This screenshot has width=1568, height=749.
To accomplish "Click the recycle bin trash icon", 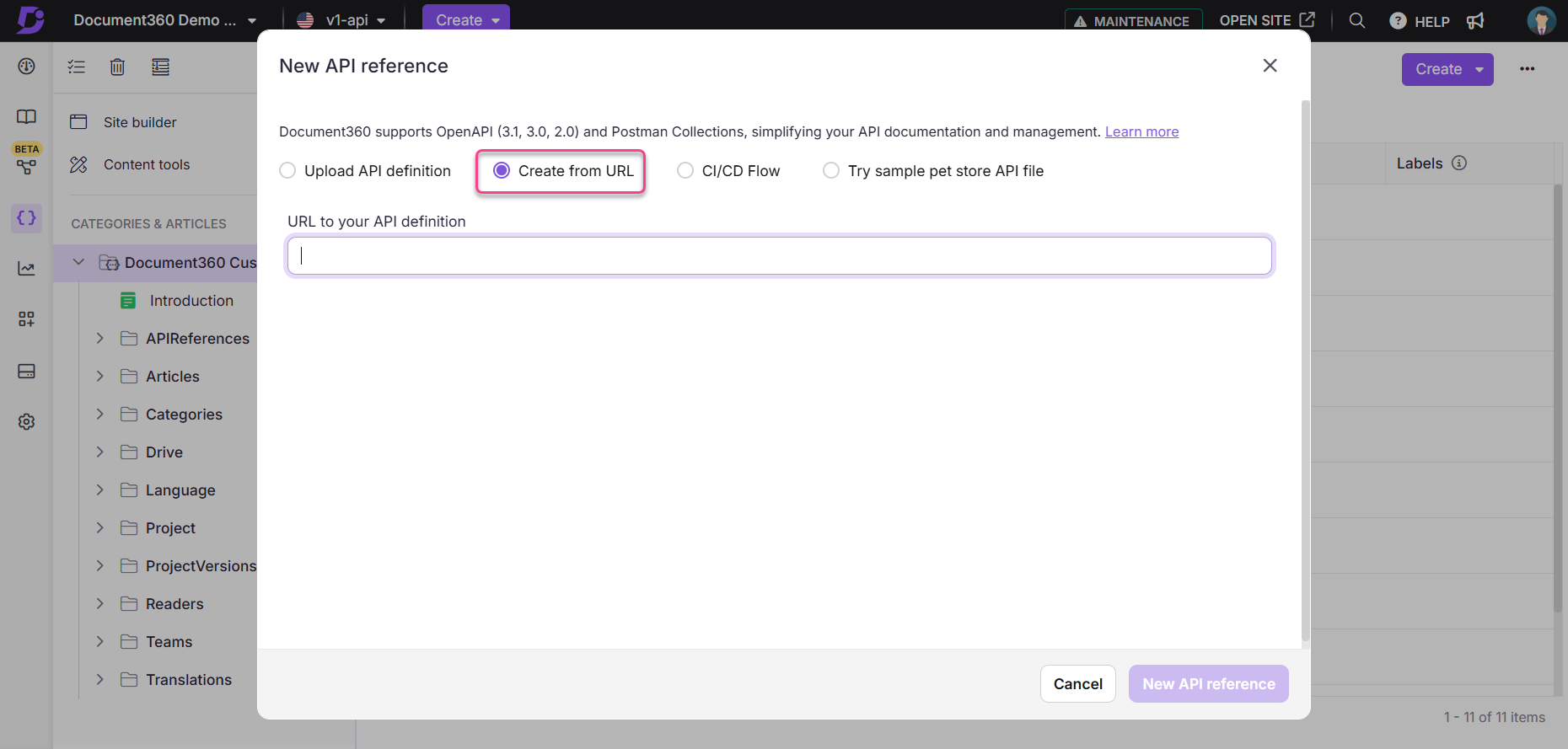I will 117,67.
